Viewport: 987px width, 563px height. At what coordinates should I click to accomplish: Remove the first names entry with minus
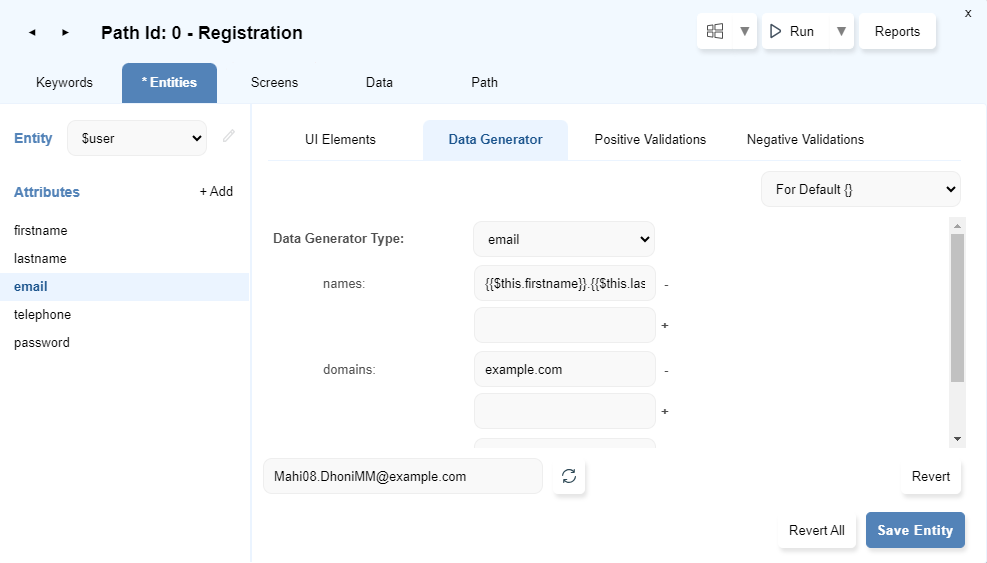coord(666,285)
